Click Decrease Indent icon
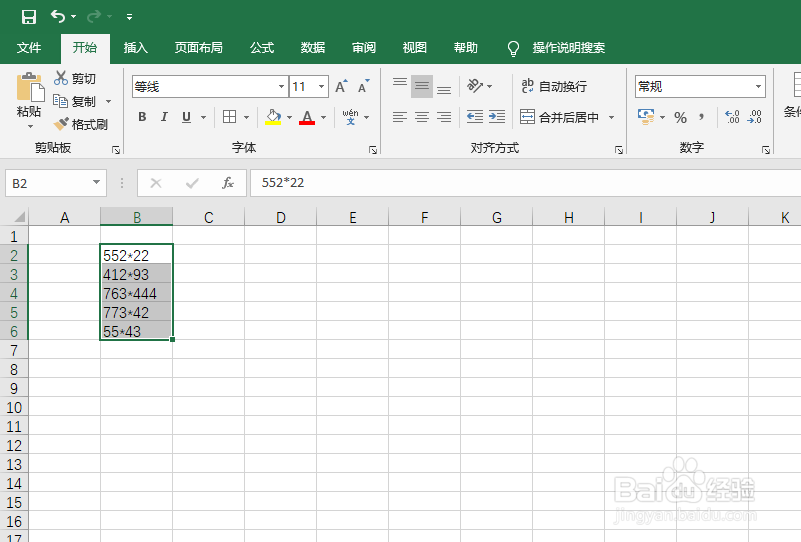The width and height of the screenshot is (801, 542). (x=475, y=117)
